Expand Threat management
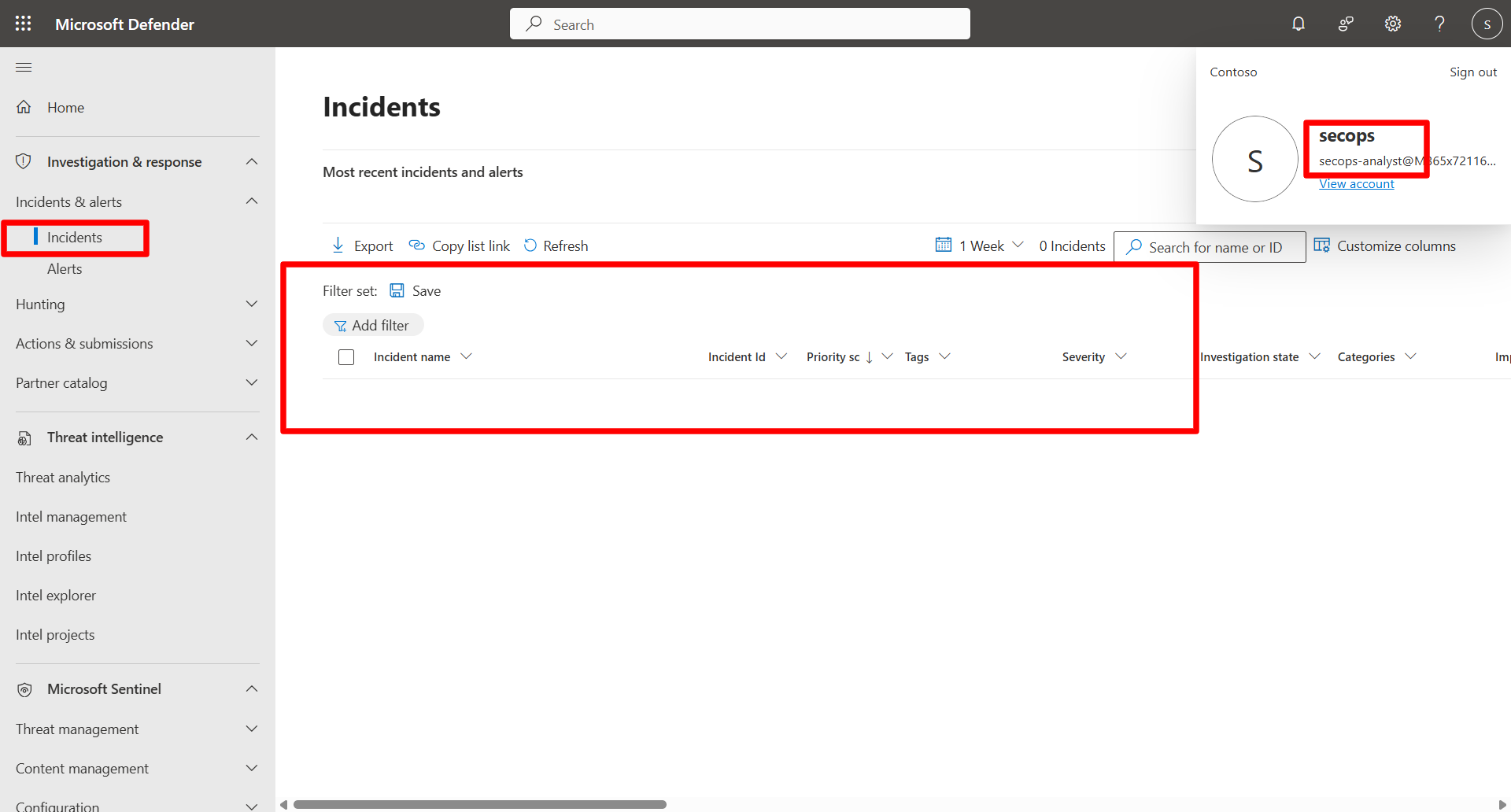The height and width of the screenshot is (812, 1511). [x=252, y=729]
